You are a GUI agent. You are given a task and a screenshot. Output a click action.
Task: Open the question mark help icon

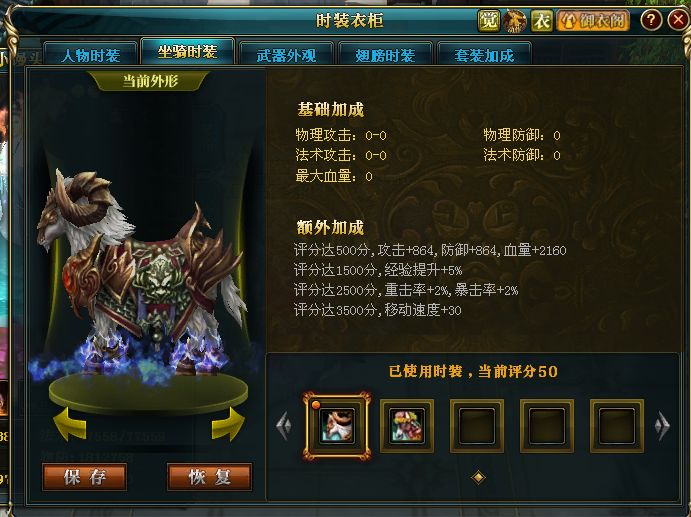(x=651, y=20)
